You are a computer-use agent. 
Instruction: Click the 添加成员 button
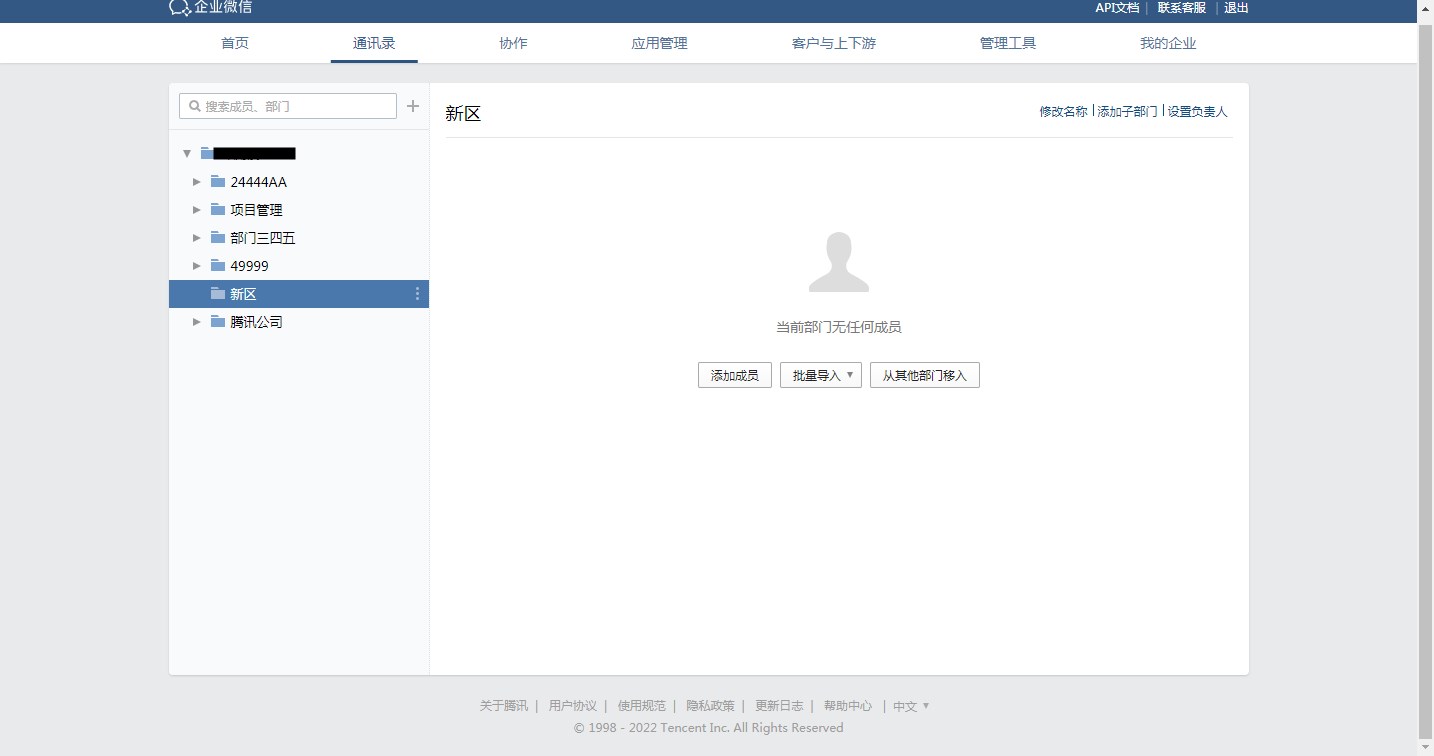coord(734,376)
